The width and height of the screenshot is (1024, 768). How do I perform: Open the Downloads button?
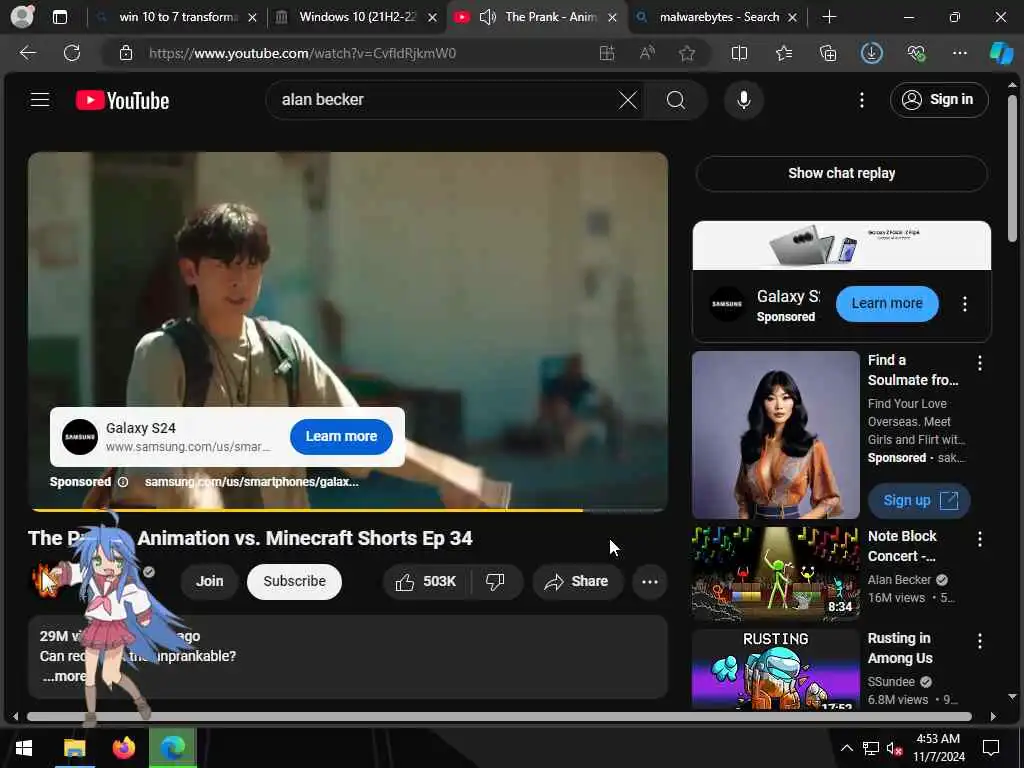click(x=871, y=53)
